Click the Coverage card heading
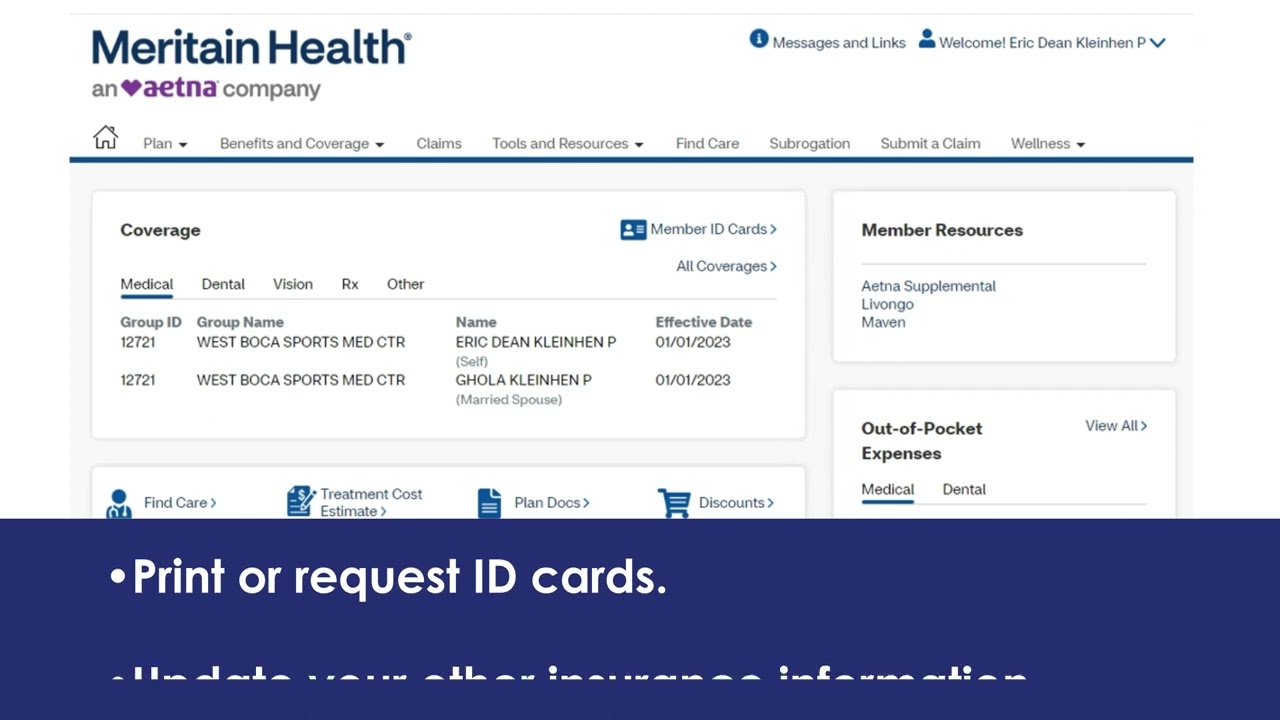Screen dimensions: 1280x720 pyautogui.click(x=160, y=230)
